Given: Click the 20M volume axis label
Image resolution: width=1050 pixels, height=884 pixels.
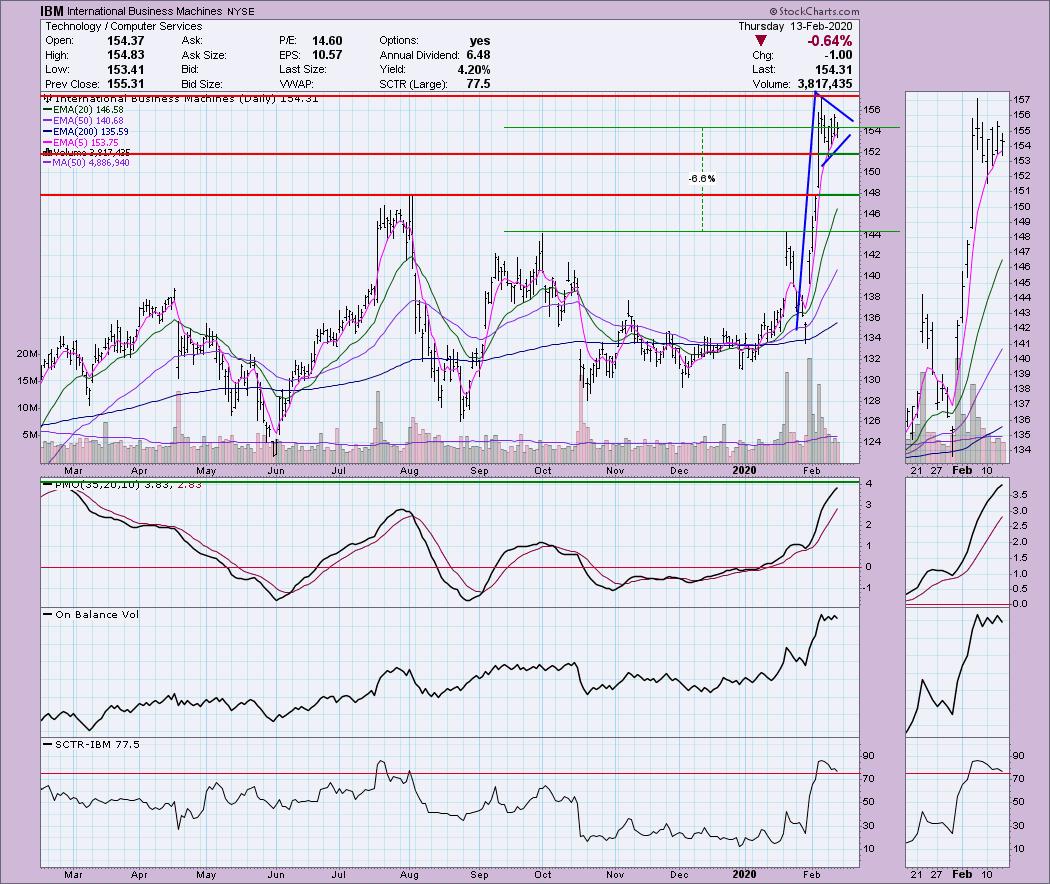Looking at the screenshot, I should [27, 354].
